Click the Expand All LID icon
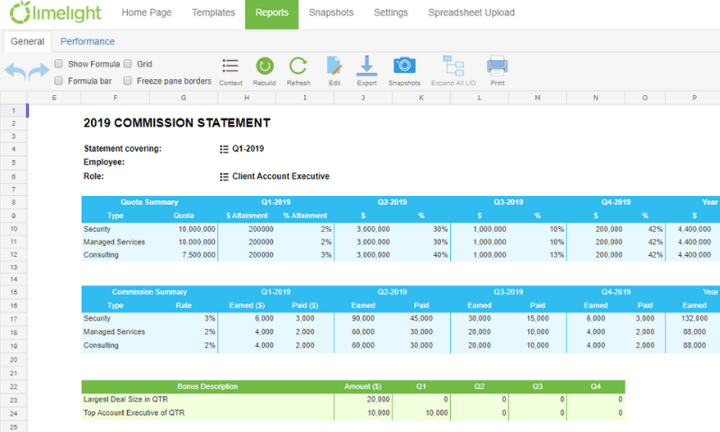Image resolution: width=720 pixels, height=432 pixels. [453, 66]
